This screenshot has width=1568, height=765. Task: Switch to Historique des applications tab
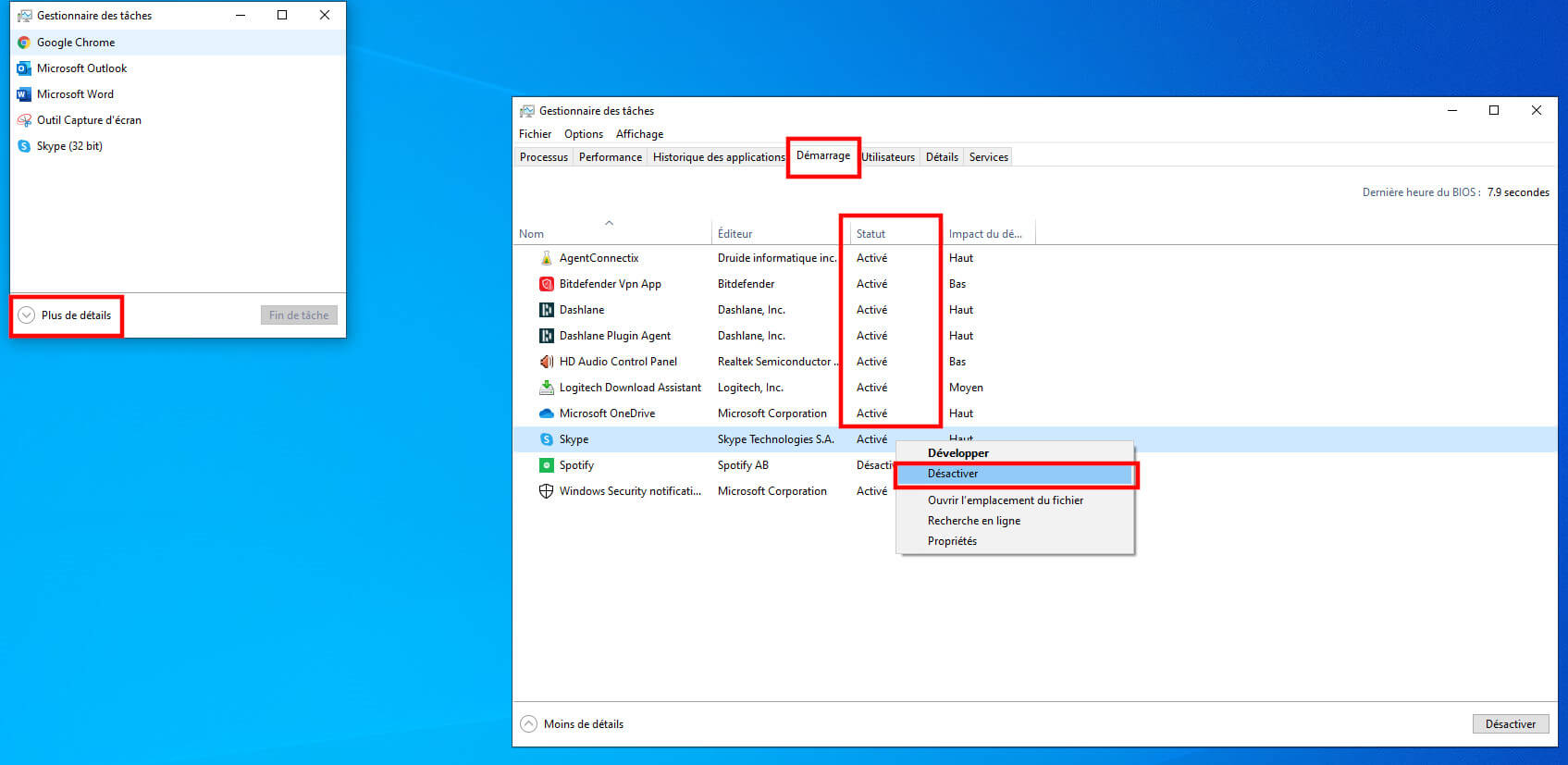coord(719,157)
